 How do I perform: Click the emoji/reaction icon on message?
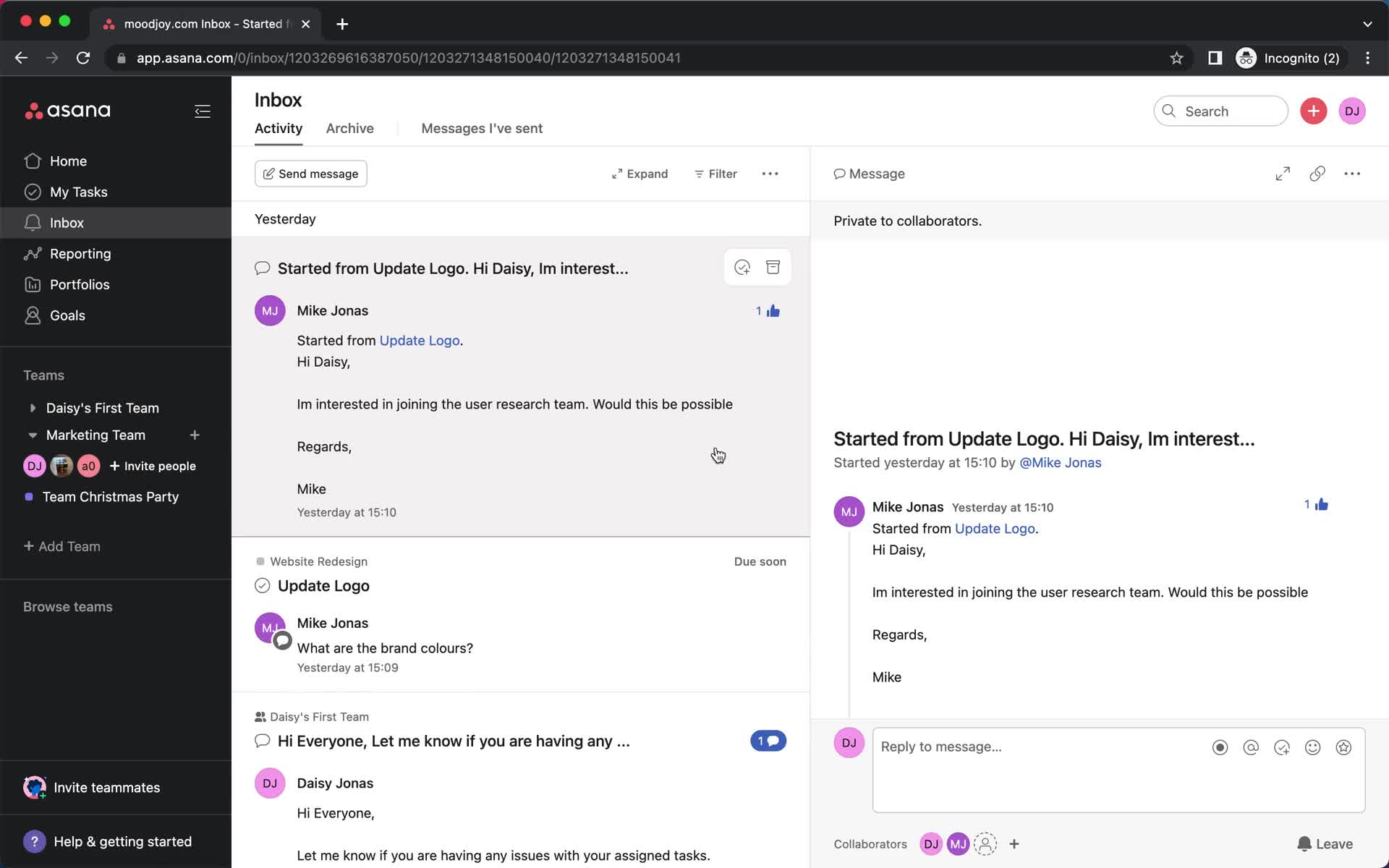pyautogui.click(x=1313, y=747)
